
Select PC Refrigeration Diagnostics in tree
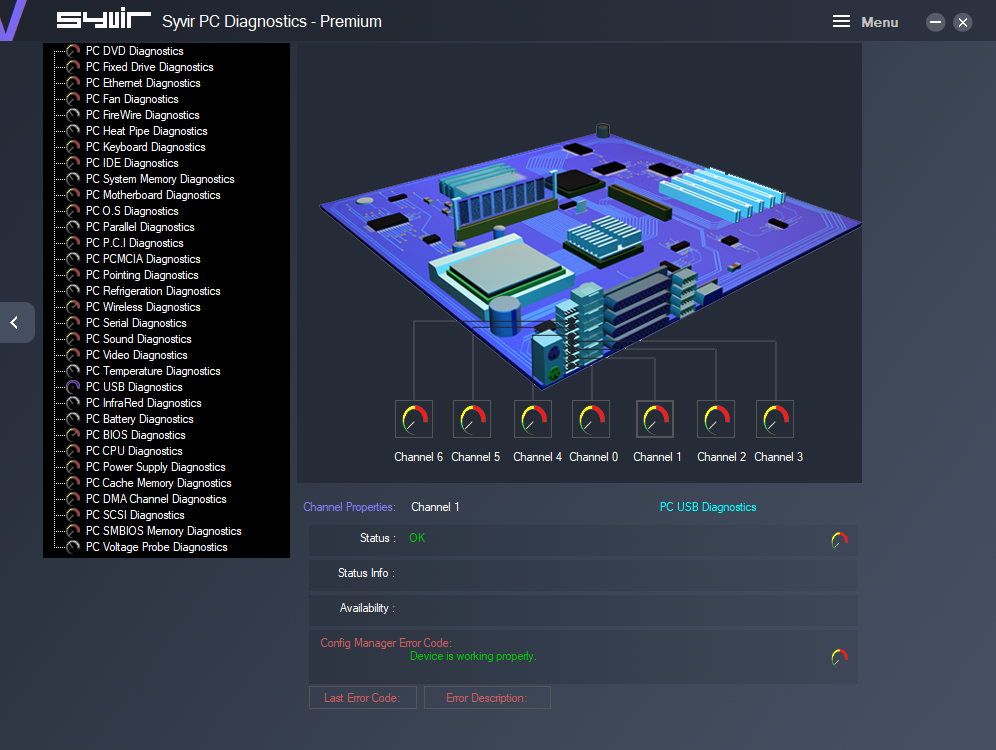(153, 291)
